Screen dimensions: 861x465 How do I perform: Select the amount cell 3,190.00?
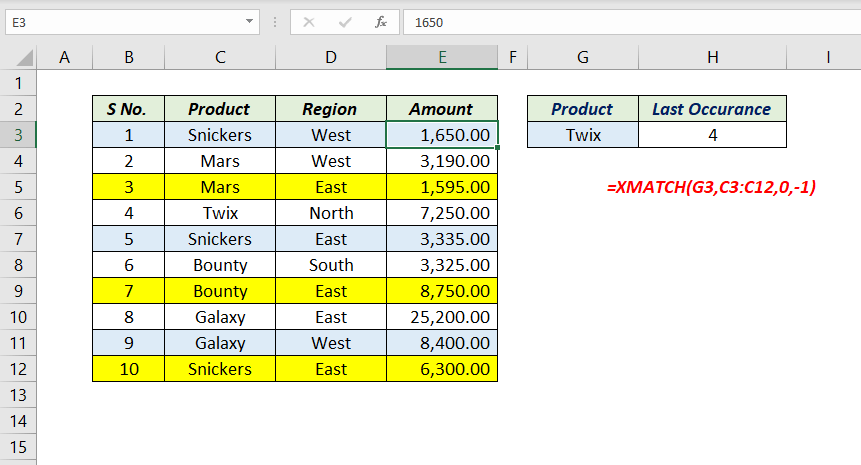442,161
